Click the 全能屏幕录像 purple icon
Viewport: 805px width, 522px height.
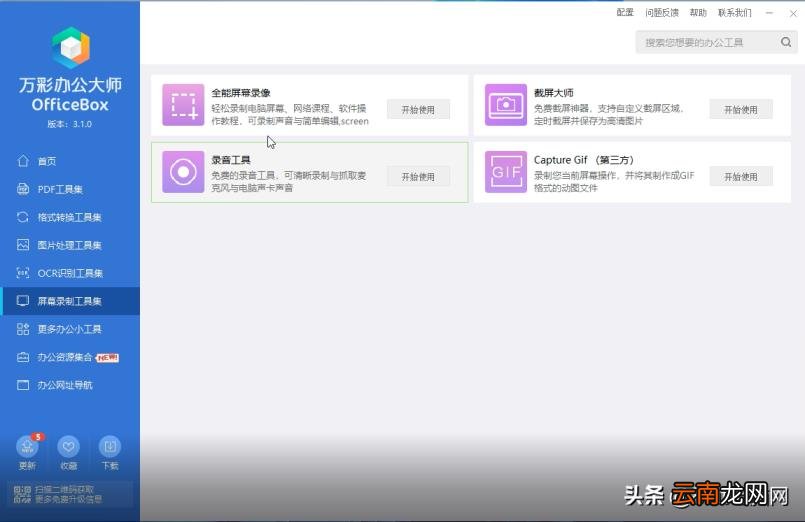coord(183,105)
